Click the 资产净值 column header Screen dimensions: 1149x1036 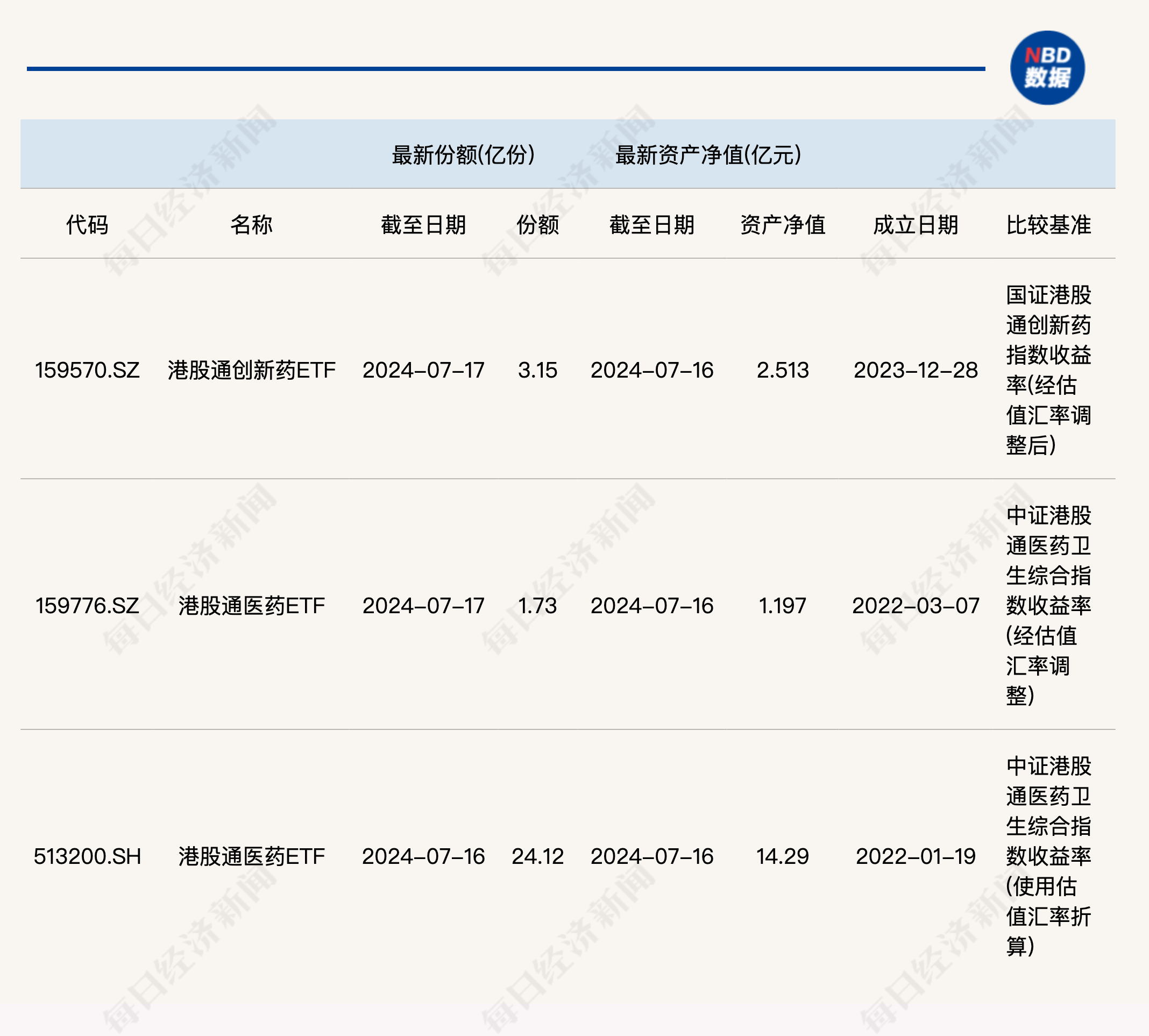(x=783, y=225)
